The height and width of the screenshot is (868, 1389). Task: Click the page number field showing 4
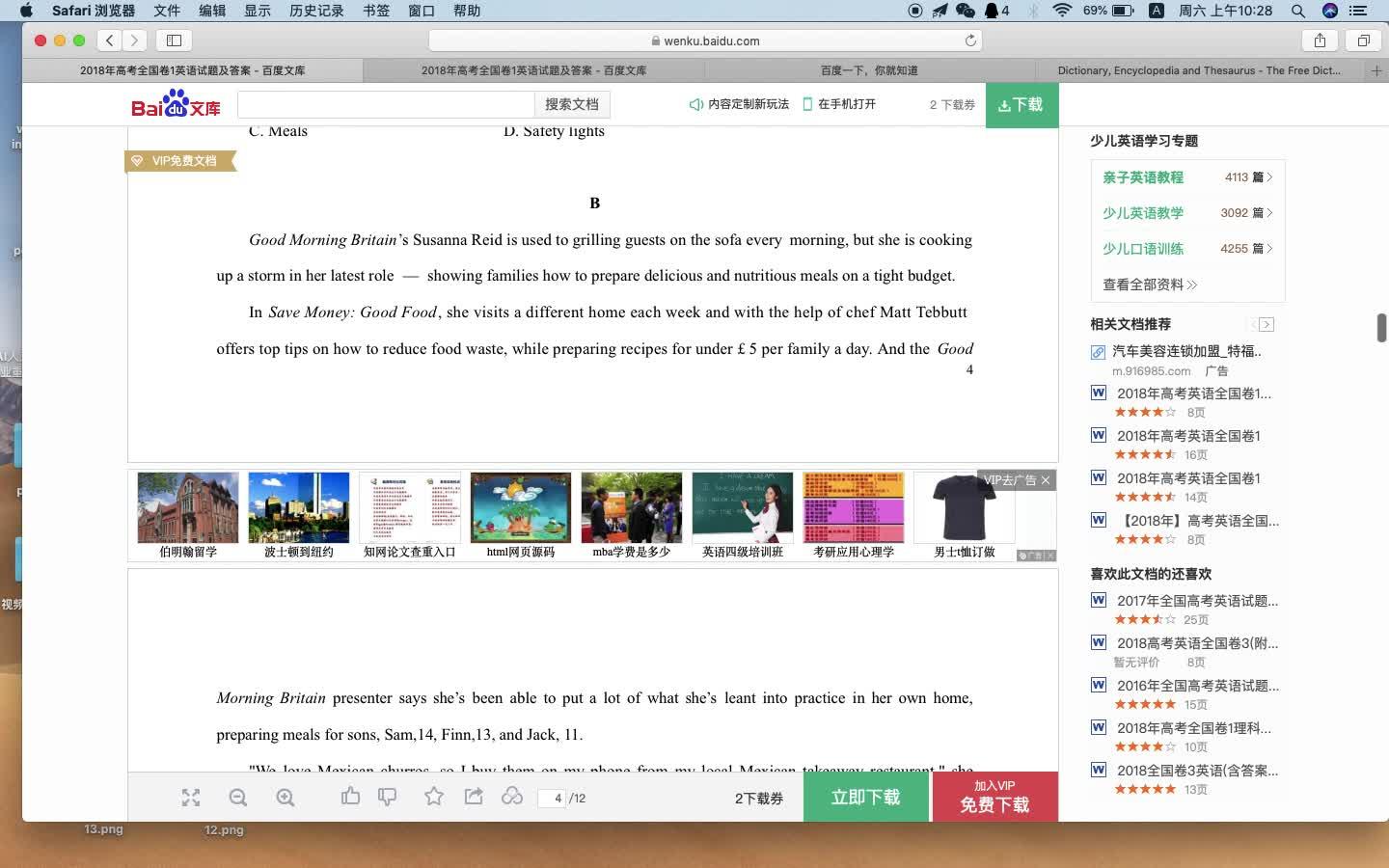click(554, 798)
